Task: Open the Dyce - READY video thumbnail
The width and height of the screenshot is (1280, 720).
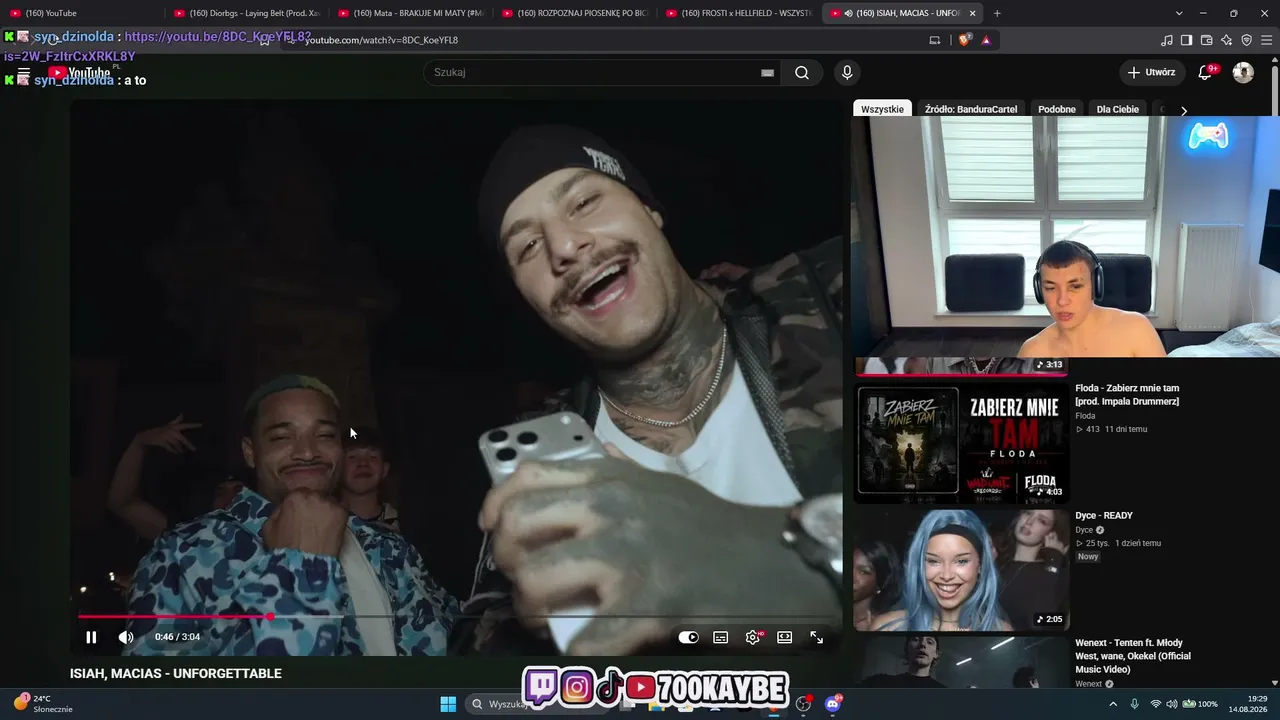Action: 961,570
